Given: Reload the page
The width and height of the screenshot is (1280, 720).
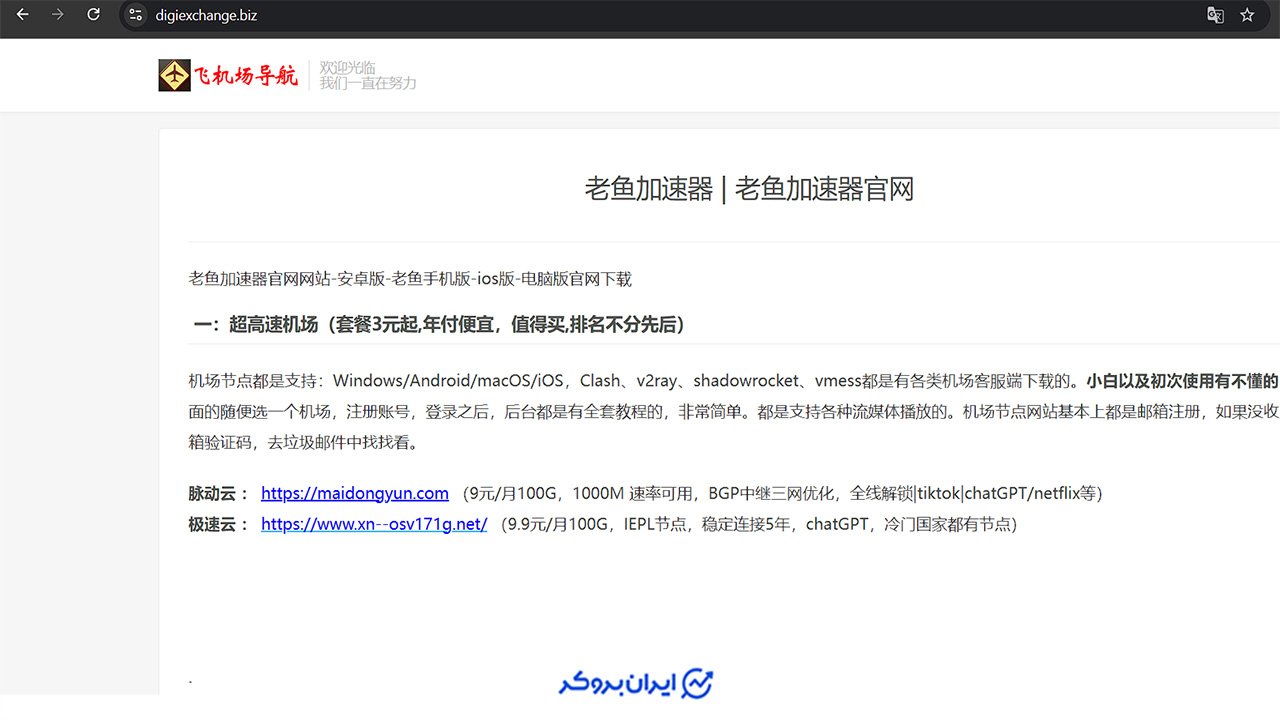Looking at the screenshot, I should tap(94, 15).
